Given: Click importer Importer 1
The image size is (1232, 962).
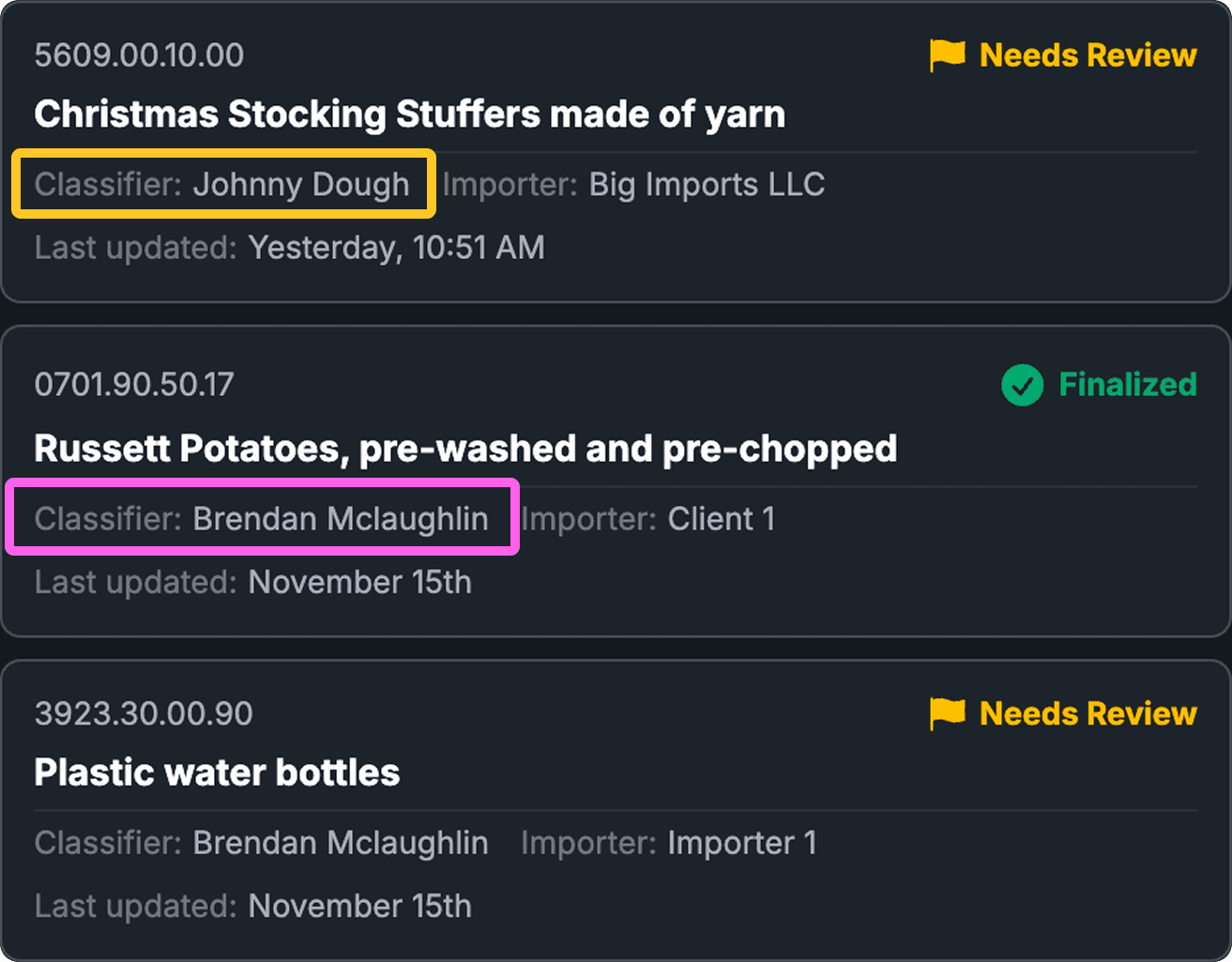Looking at the screenshot, I should pyautogui.click(x=741, y=843).
